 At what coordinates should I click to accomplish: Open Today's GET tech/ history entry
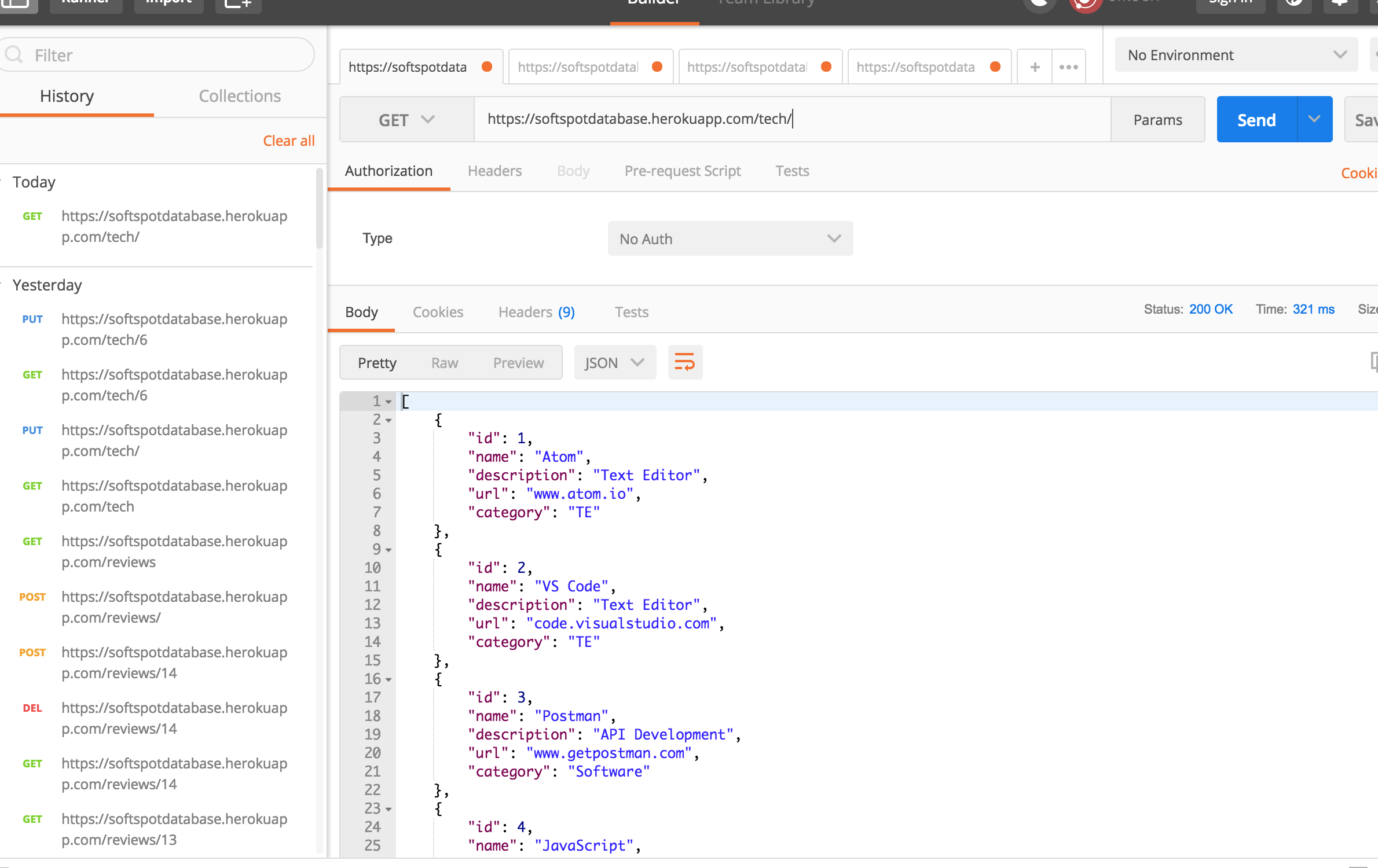[x=156, y=226]
